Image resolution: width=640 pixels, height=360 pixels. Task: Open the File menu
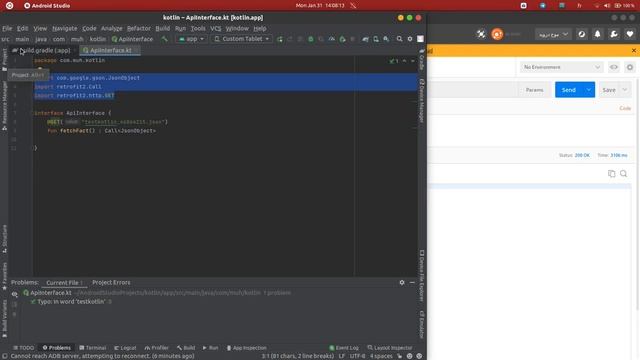point(7,29)
